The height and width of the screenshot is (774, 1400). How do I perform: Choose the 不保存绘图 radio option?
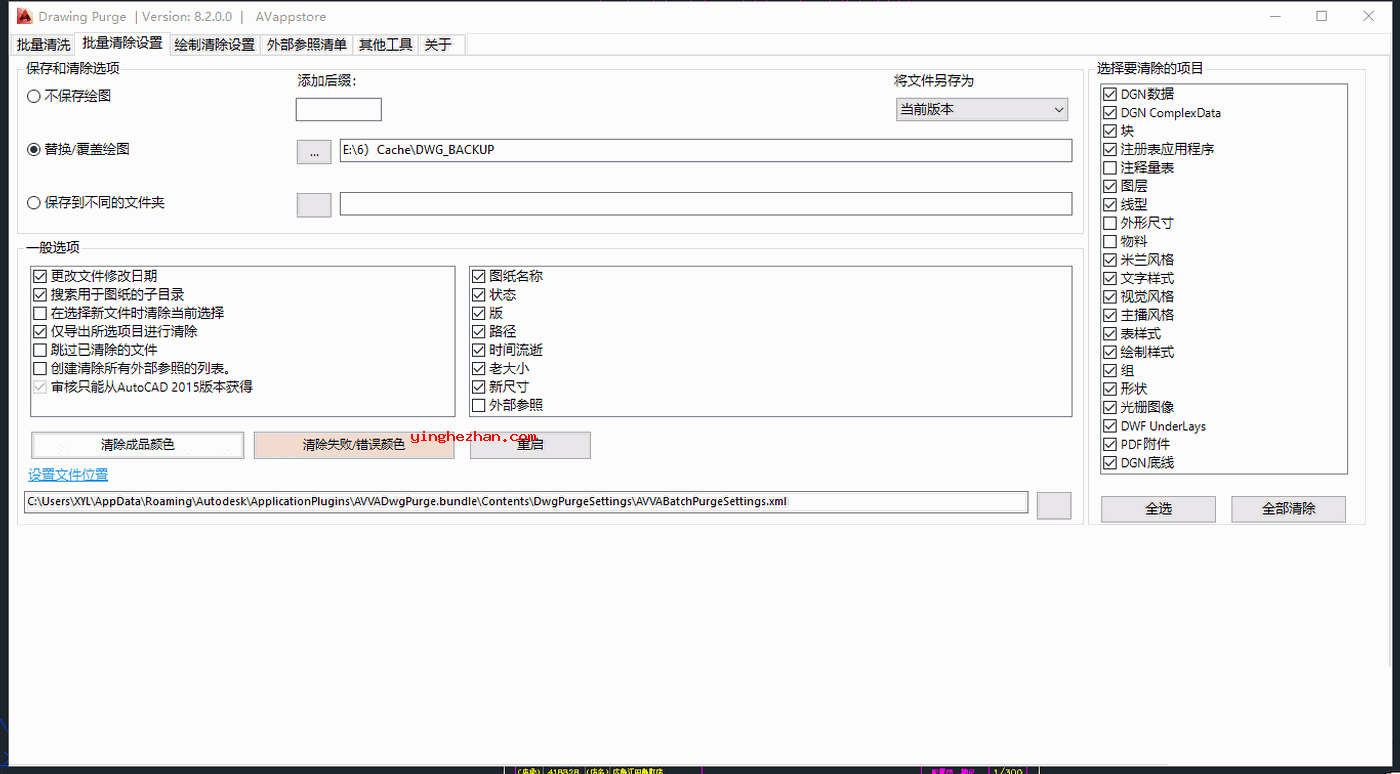pyautogui.click(x=34, y=96)
